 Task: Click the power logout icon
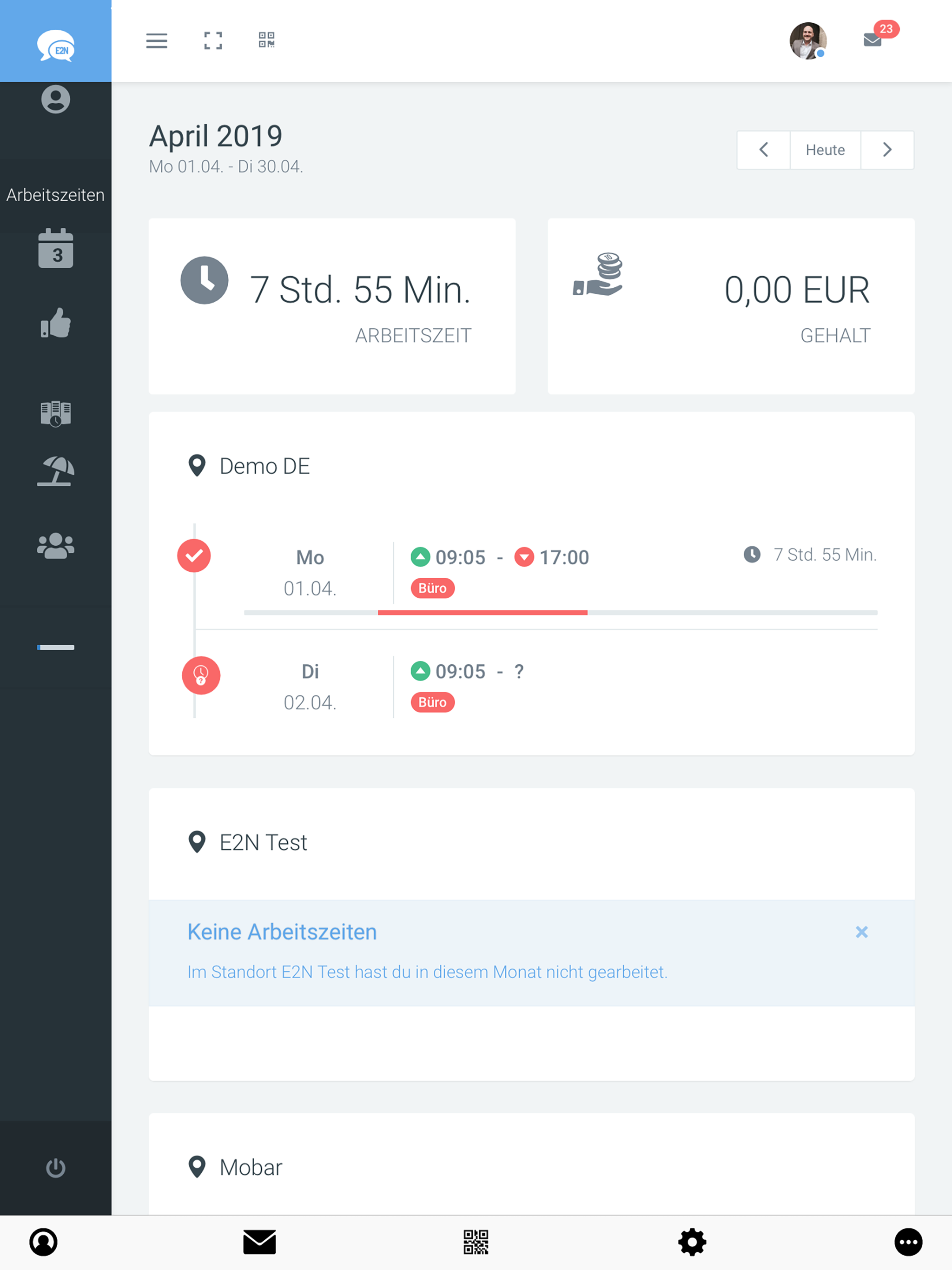(x=56, y=1167)
